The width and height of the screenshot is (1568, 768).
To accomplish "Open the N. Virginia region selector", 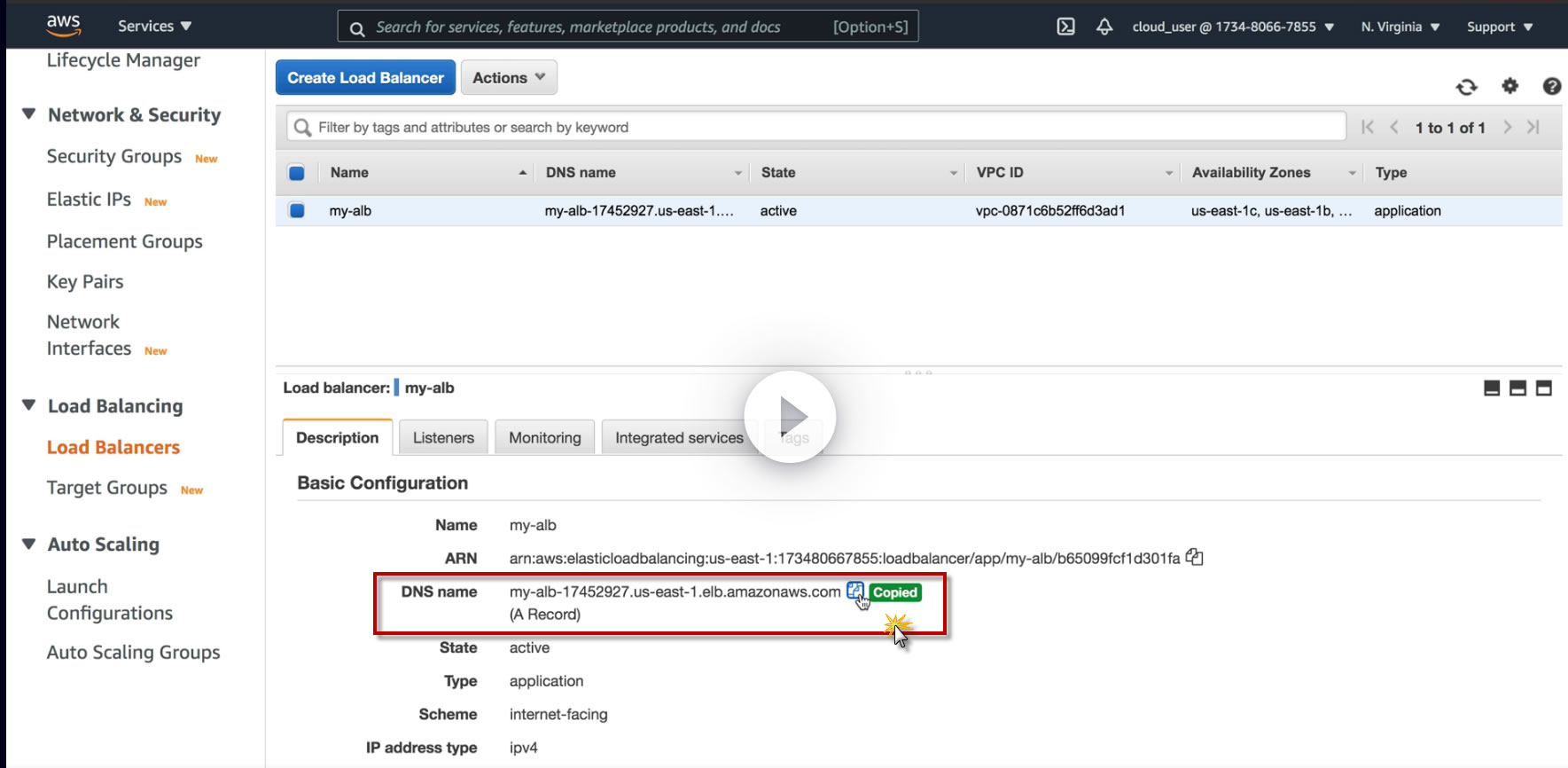I will [x=1400, y=27].
